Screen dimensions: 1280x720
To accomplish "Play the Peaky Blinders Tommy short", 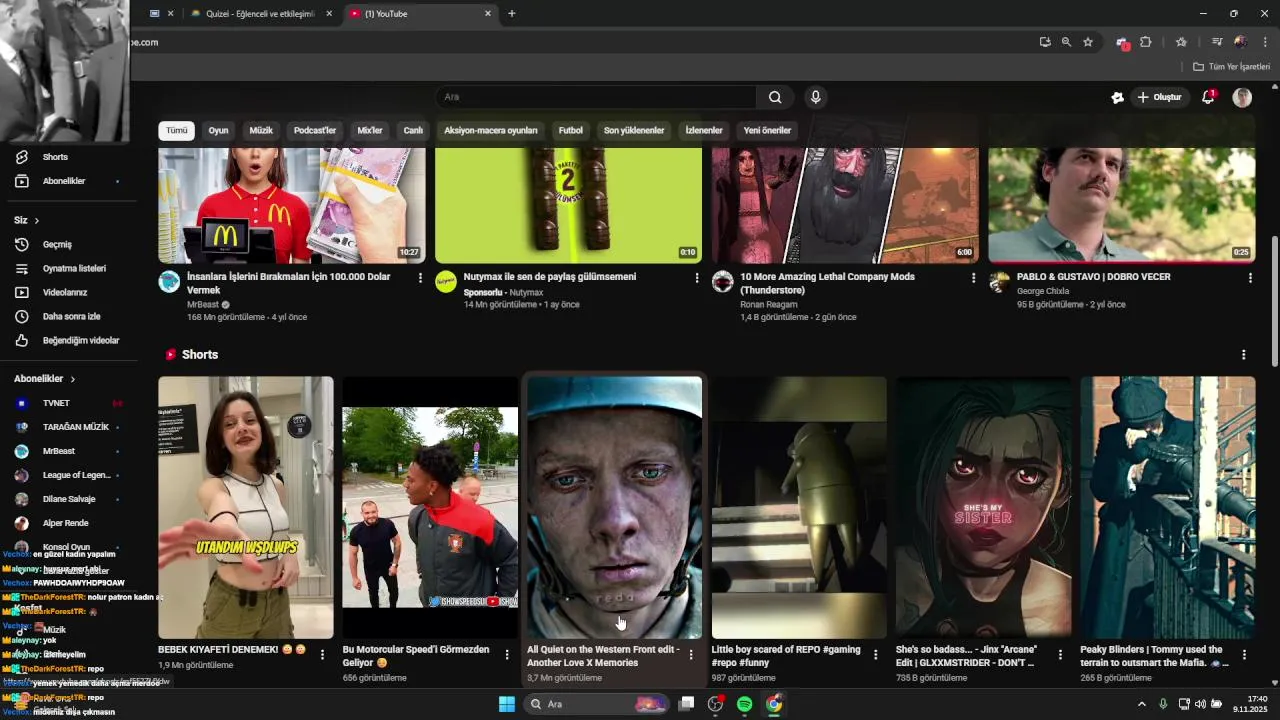I will pos(1168,507).
